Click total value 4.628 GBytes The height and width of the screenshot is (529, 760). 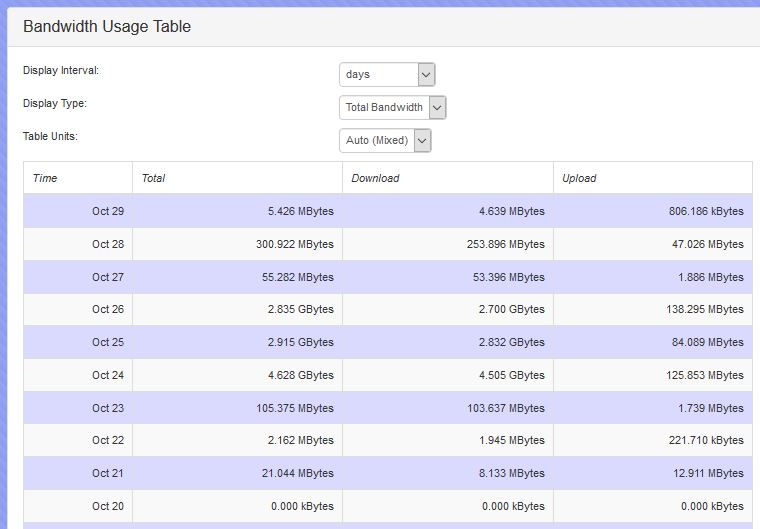[301, 375]
